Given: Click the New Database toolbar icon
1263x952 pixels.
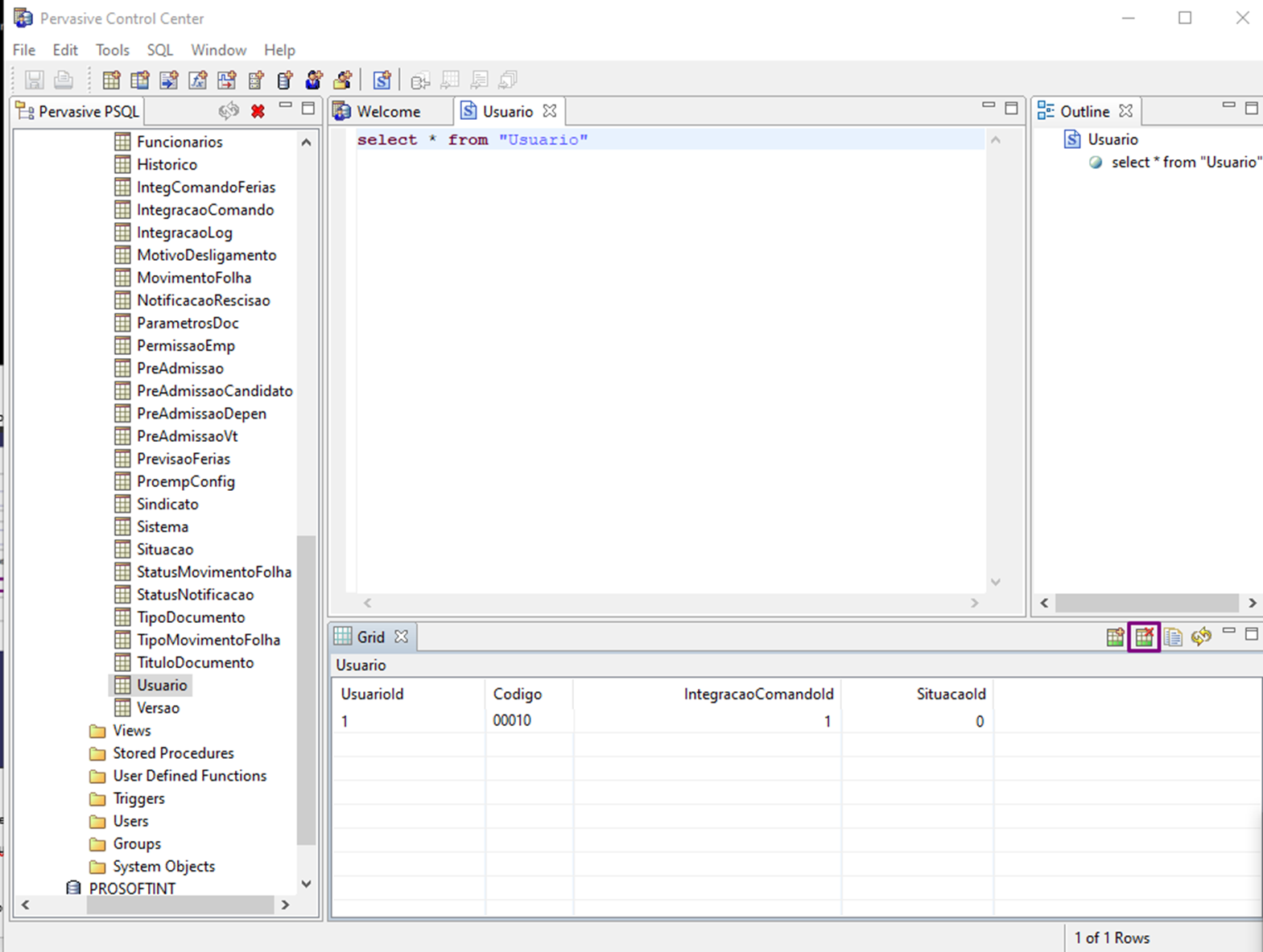Looking at the screenshot, I should [285, 80].
